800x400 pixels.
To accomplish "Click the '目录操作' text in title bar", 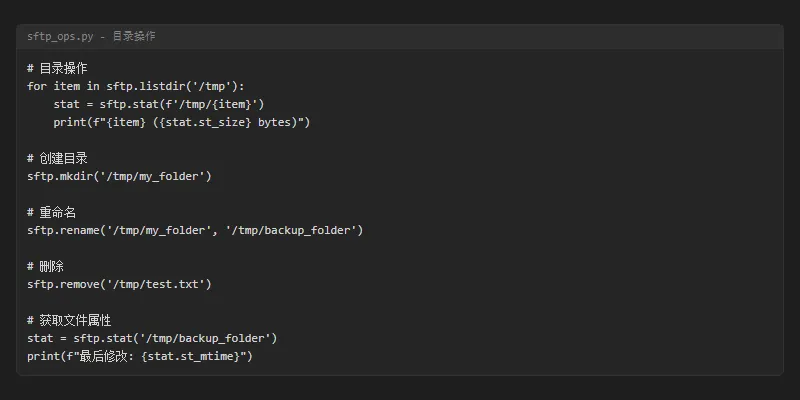I will (134, 36).
